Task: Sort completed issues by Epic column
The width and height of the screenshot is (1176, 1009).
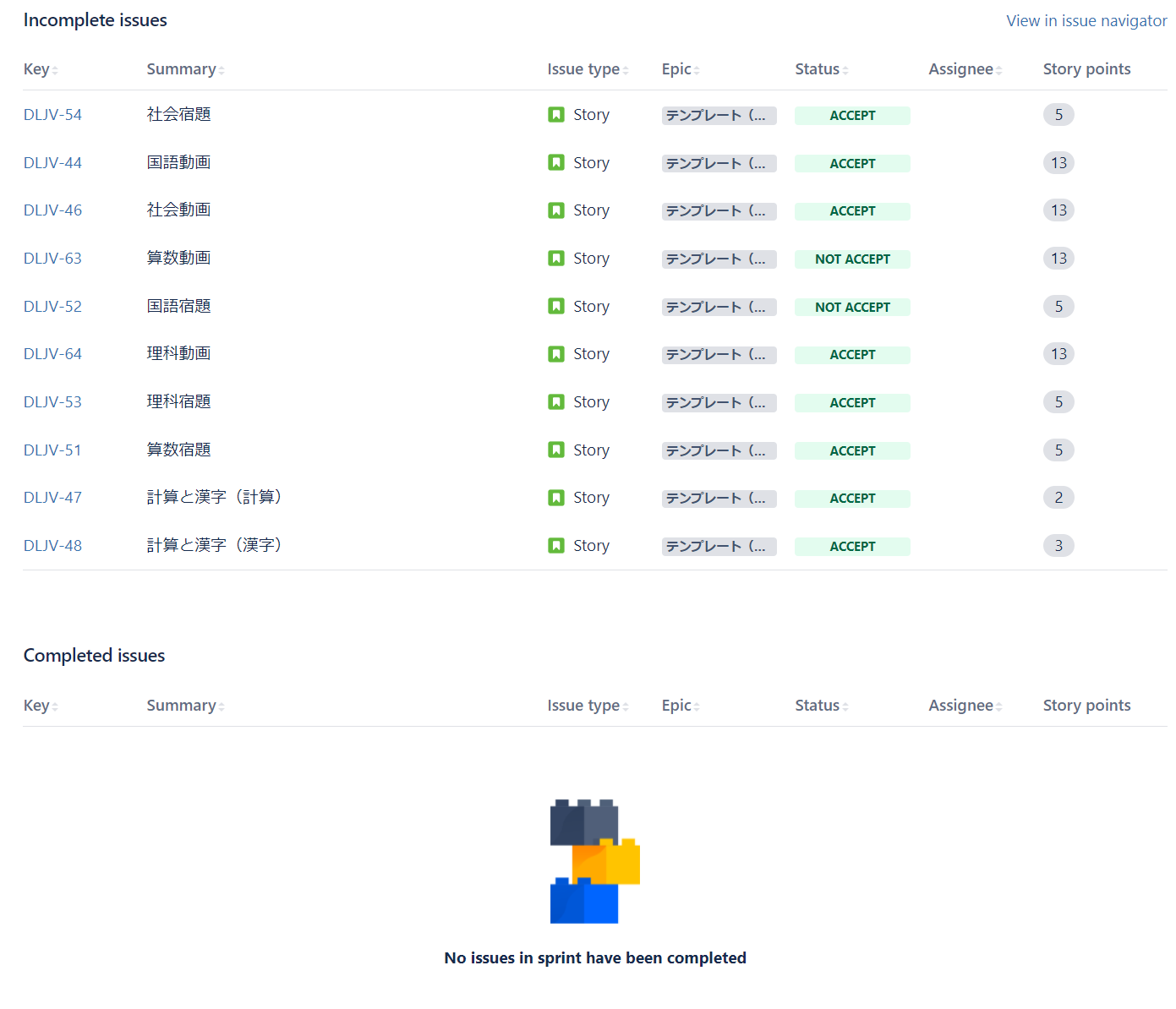Action: tap(681, 706)
